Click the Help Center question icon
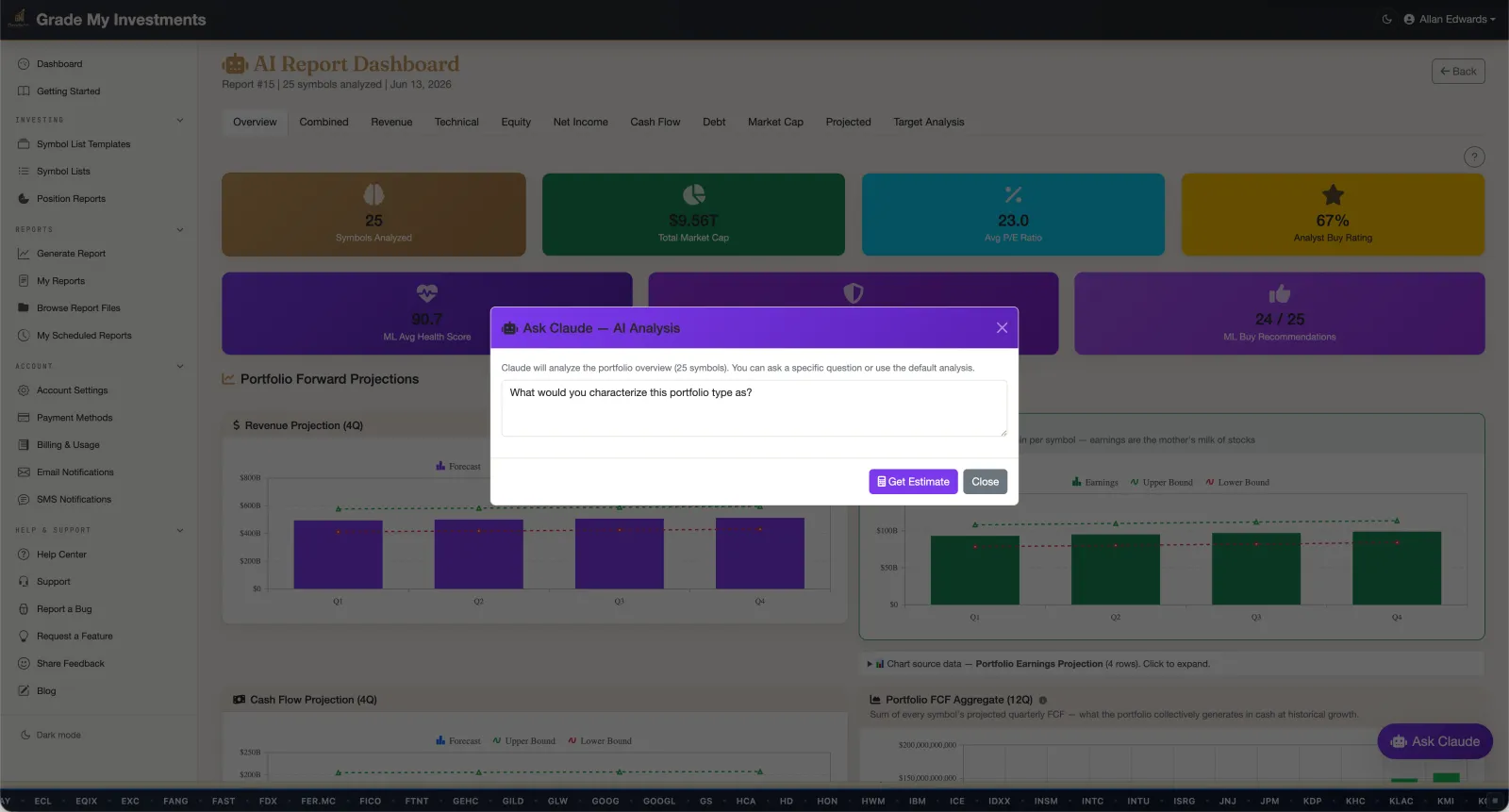This screenshot has width=1509, height=812. click(24, 555)
